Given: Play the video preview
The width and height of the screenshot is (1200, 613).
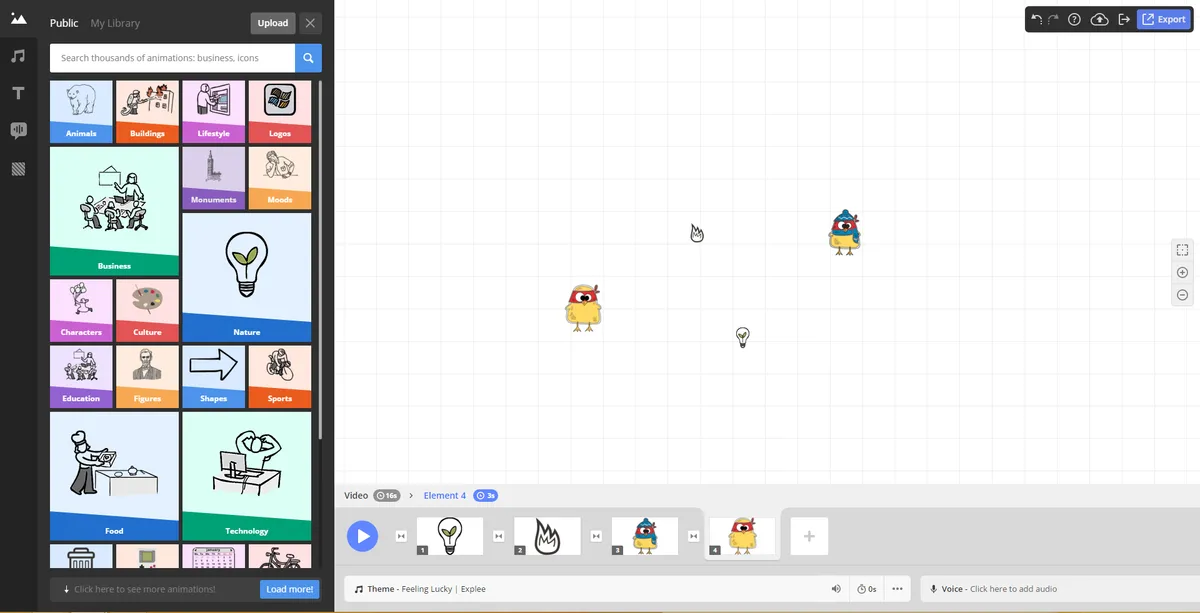Looking at the screenshot, I should coord(363,536).
